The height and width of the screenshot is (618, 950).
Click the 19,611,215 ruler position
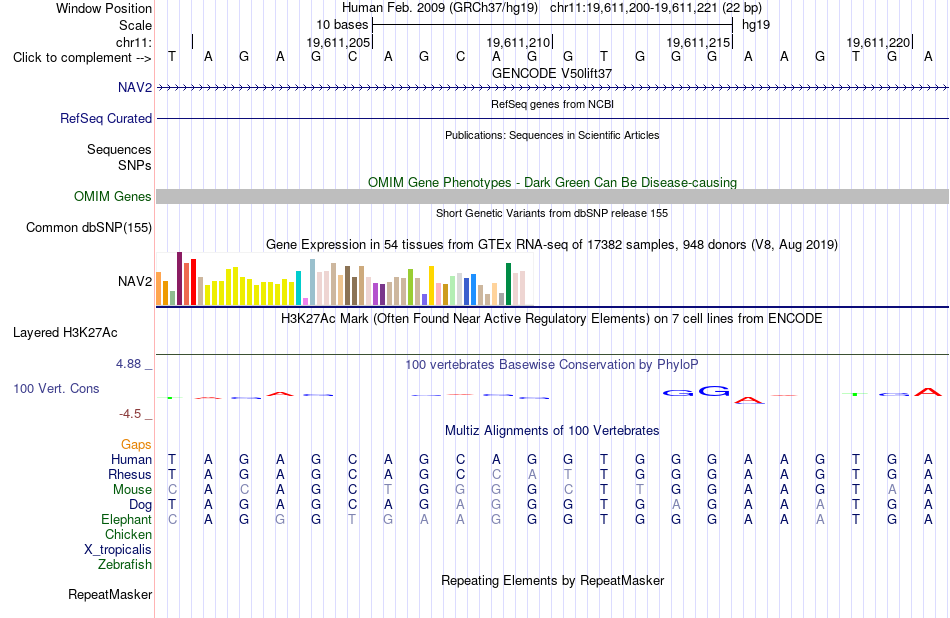698,42
